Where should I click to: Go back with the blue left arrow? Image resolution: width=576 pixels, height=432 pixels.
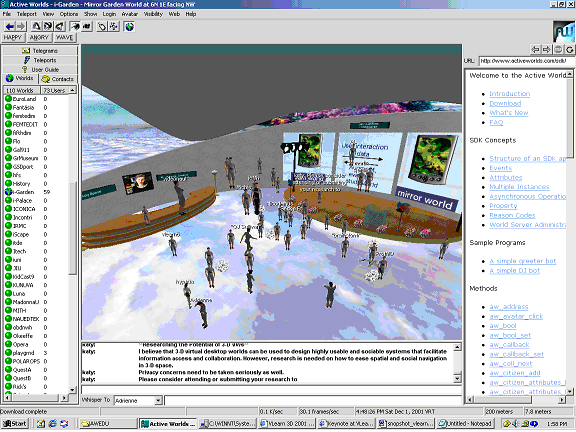[10, 26]
